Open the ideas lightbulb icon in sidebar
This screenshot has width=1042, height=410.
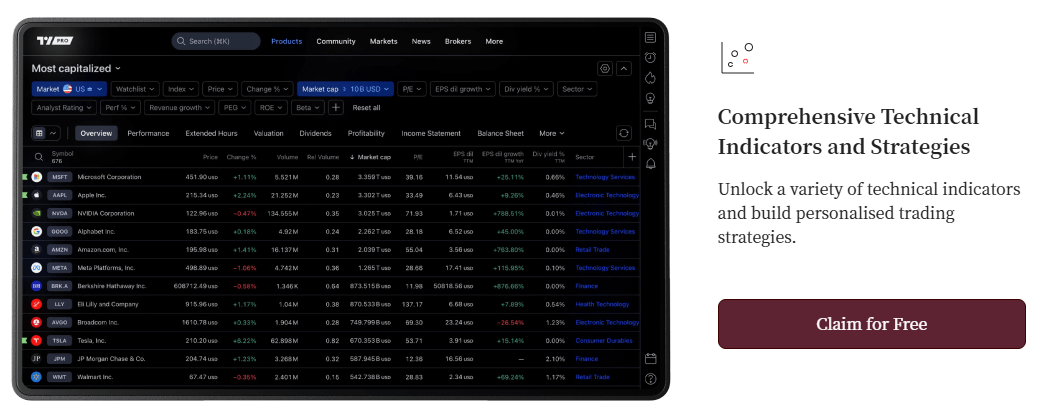[x=651, y=98]
